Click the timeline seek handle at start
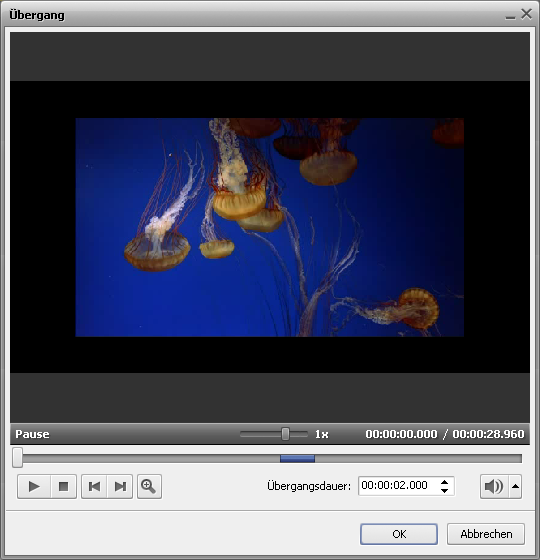This screenshot has width=540, height=560. tap(17, 458)
